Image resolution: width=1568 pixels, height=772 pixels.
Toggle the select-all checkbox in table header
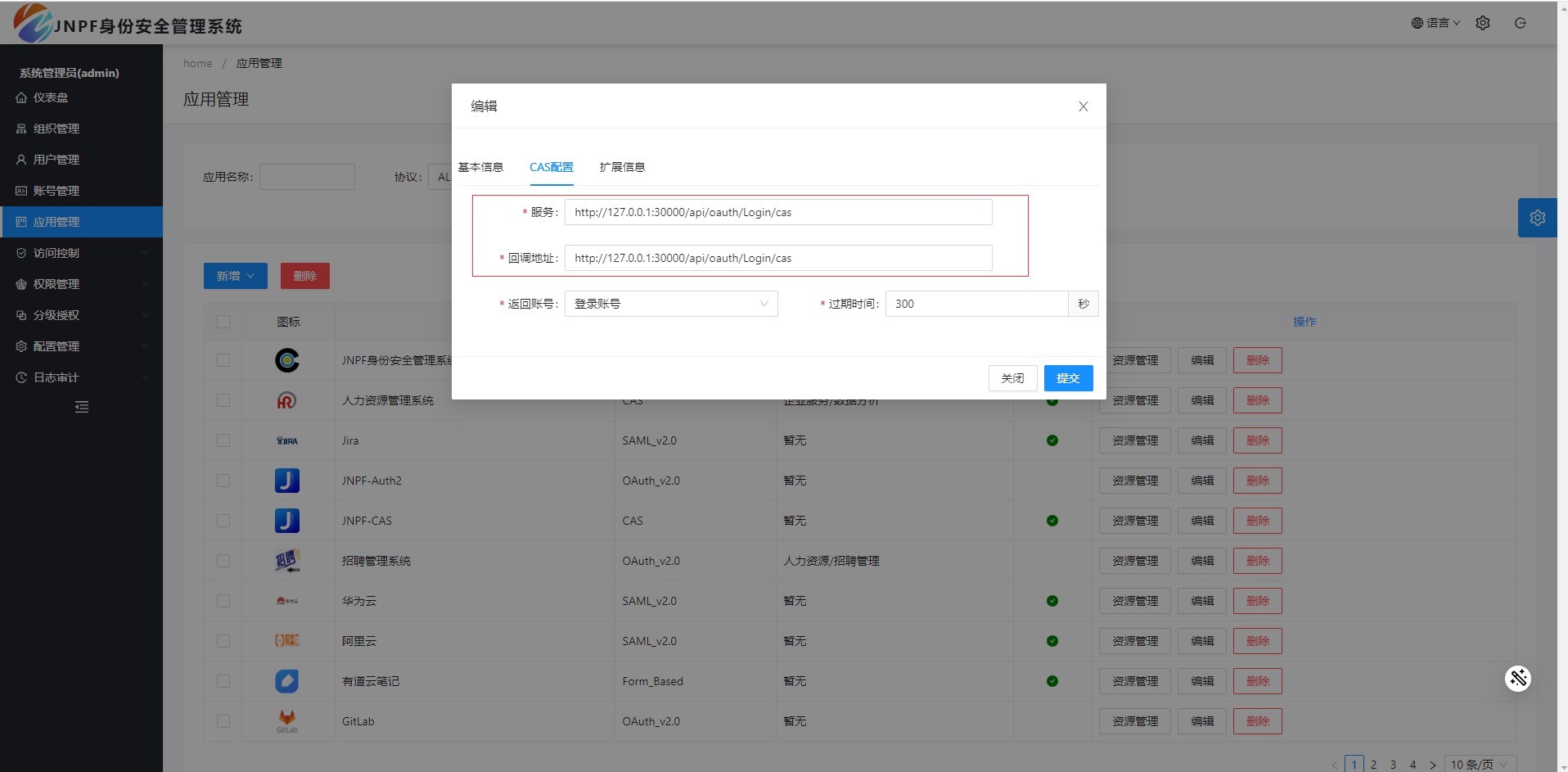[x=223, y=322]
